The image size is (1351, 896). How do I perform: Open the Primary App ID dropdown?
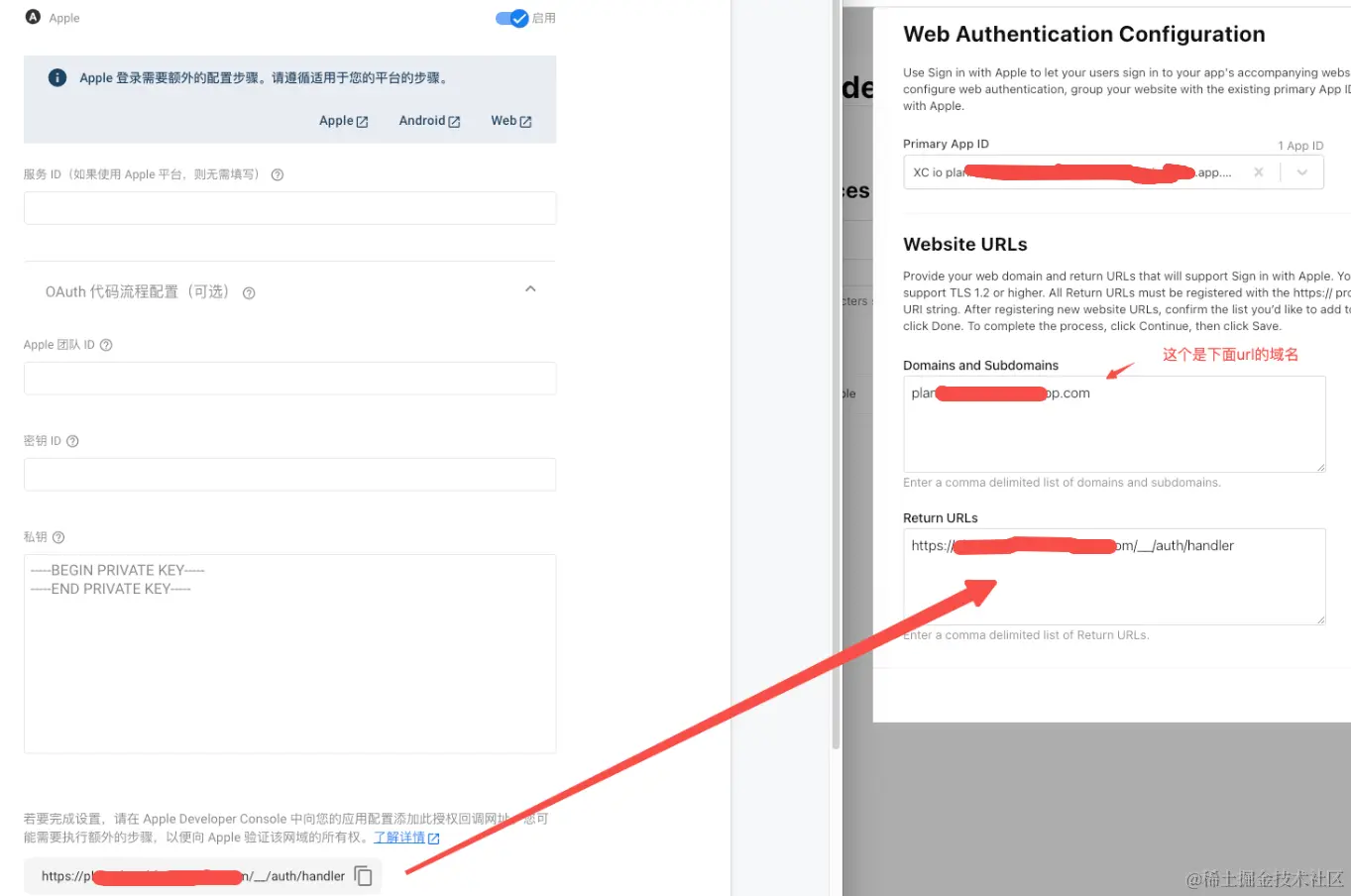[x=1302, y=171]
